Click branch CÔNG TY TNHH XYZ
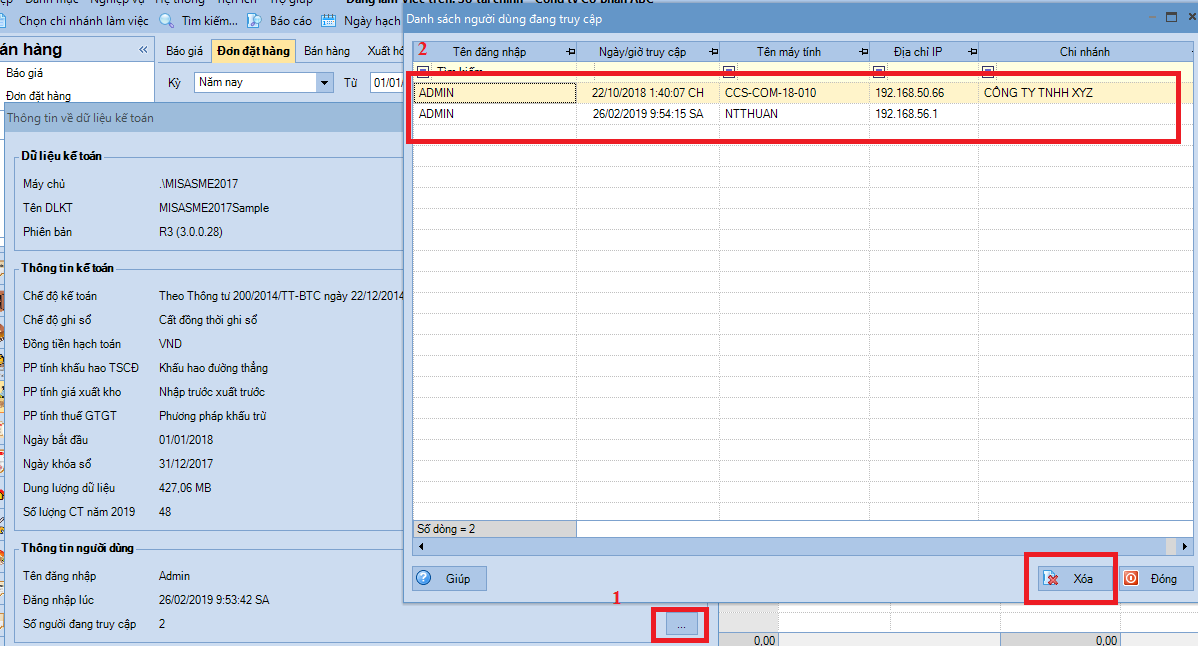Screen dimensions: 1198x646 (x=1038, y=93)
